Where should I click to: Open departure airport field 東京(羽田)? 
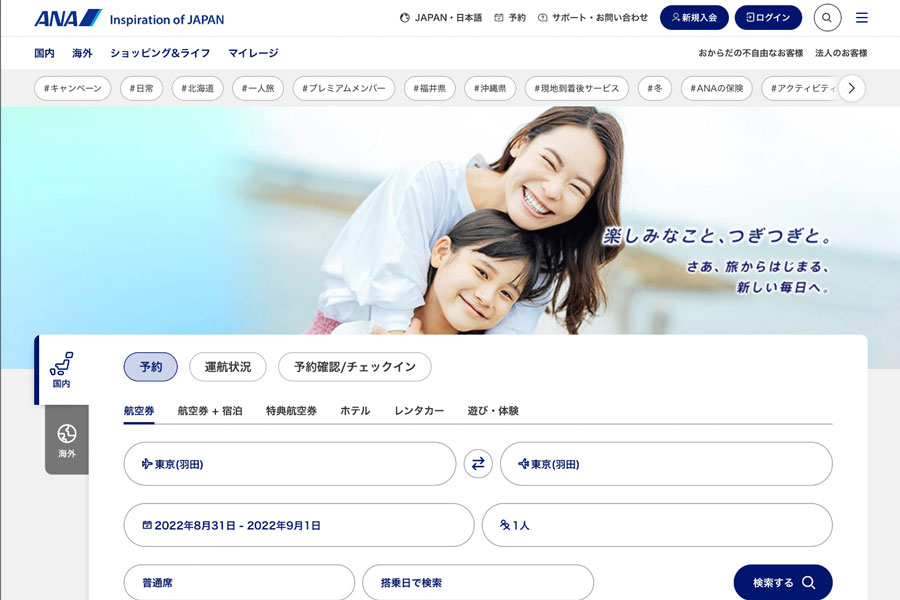tap(290, 464)
